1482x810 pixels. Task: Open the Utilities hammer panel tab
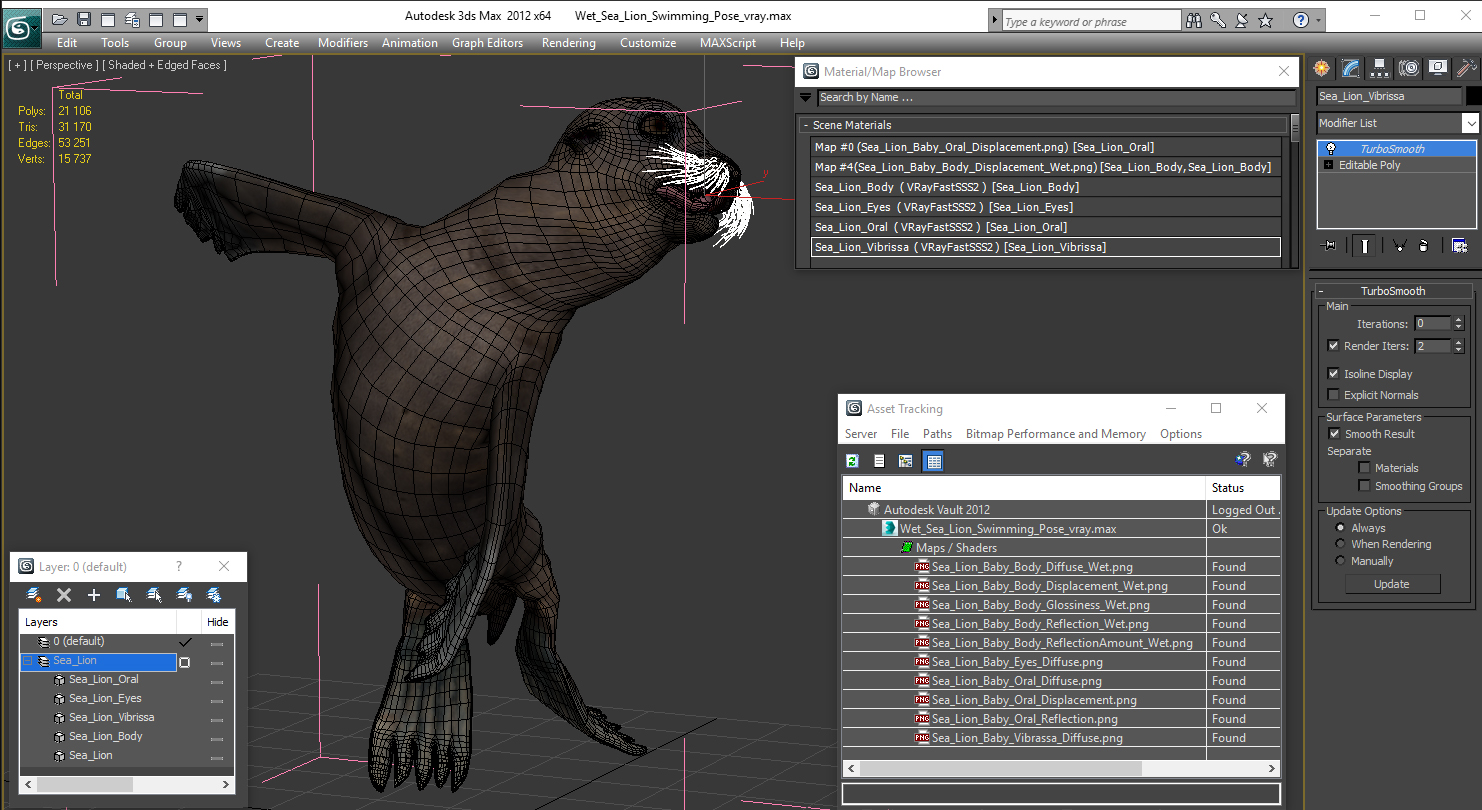pos(1467,68)
